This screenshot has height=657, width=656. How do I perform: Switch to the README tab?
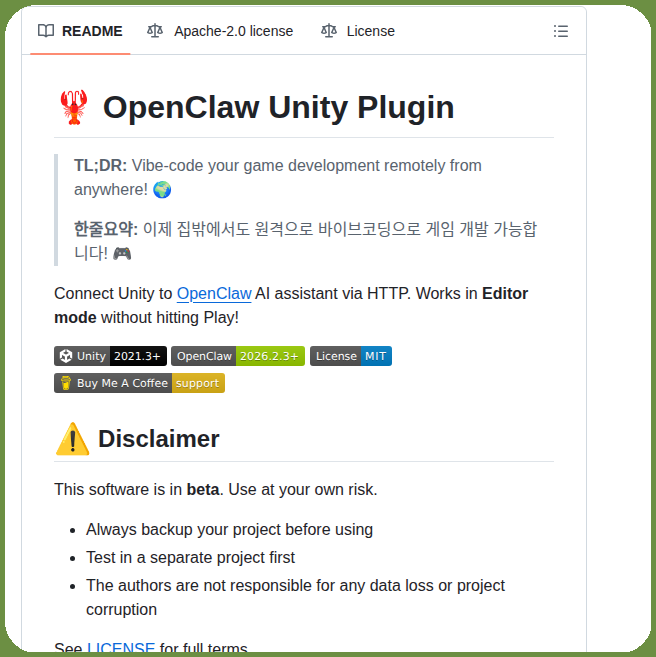pyautogui.click(x=80, y=31)
